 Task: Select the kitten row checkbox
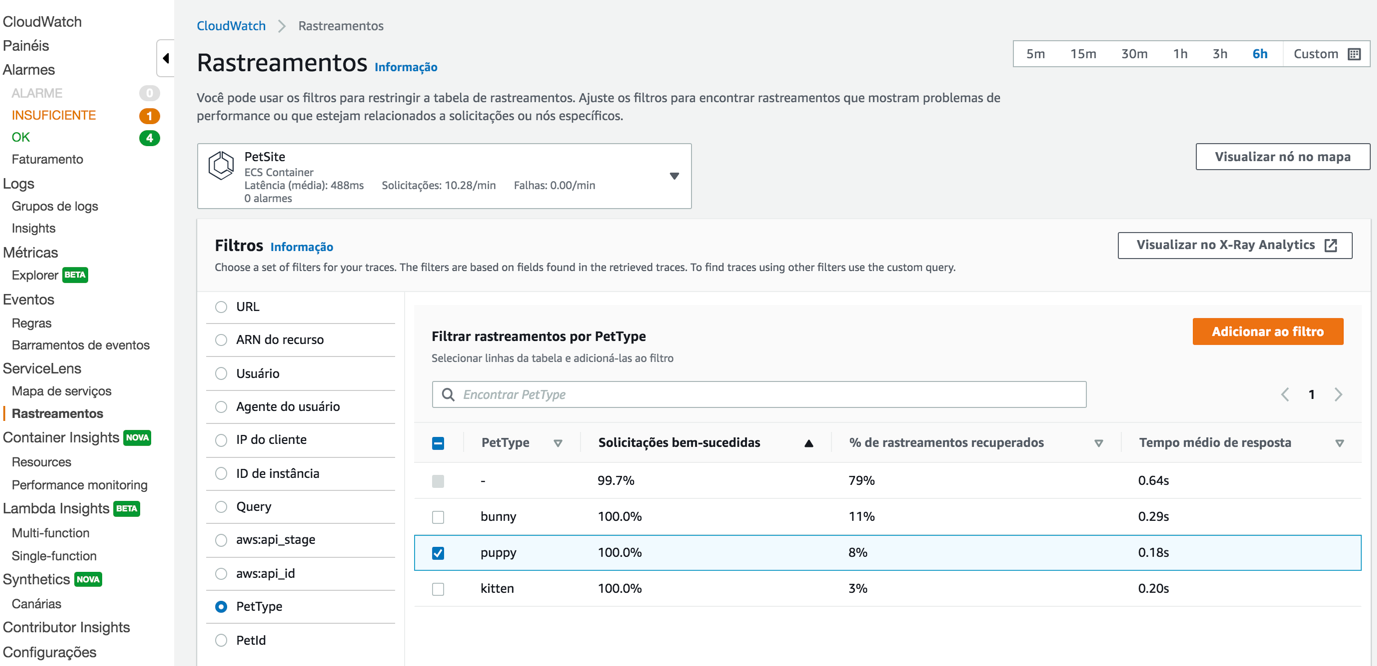438,589
